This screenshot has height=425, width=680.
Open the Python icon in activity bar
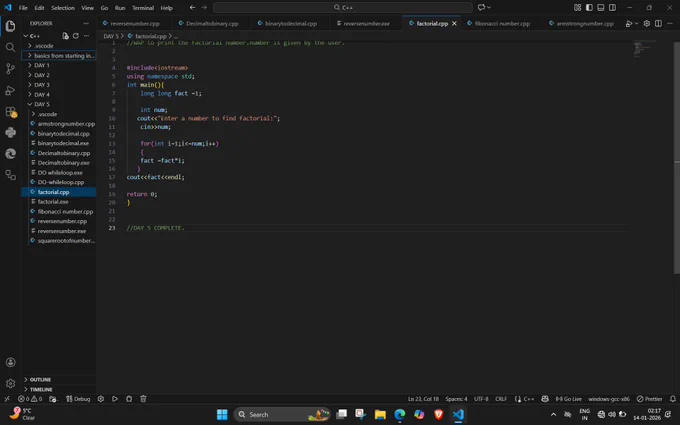click(10, 132)
